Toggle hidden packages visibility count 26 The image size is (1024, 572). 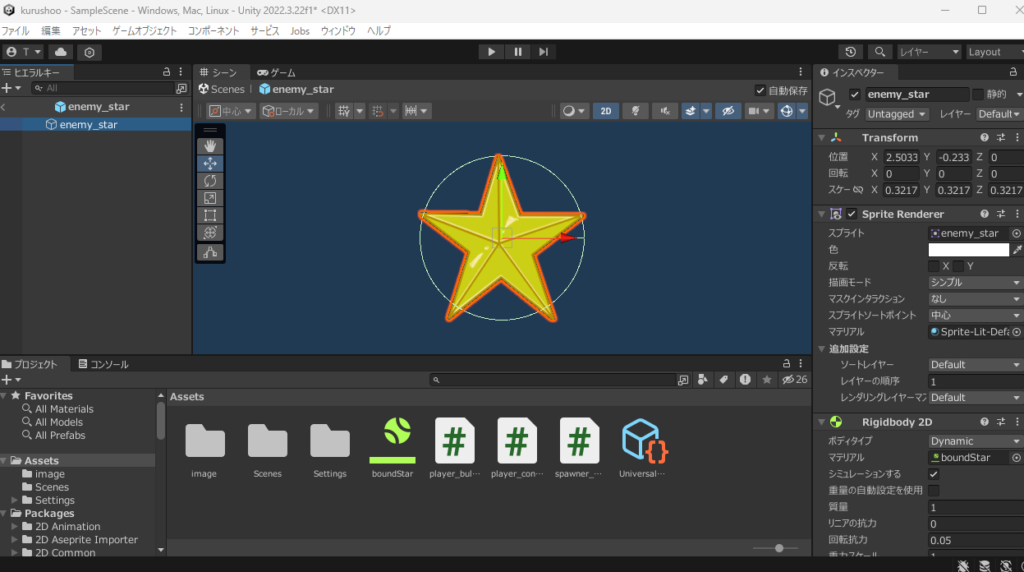click(x=795, y=379)
